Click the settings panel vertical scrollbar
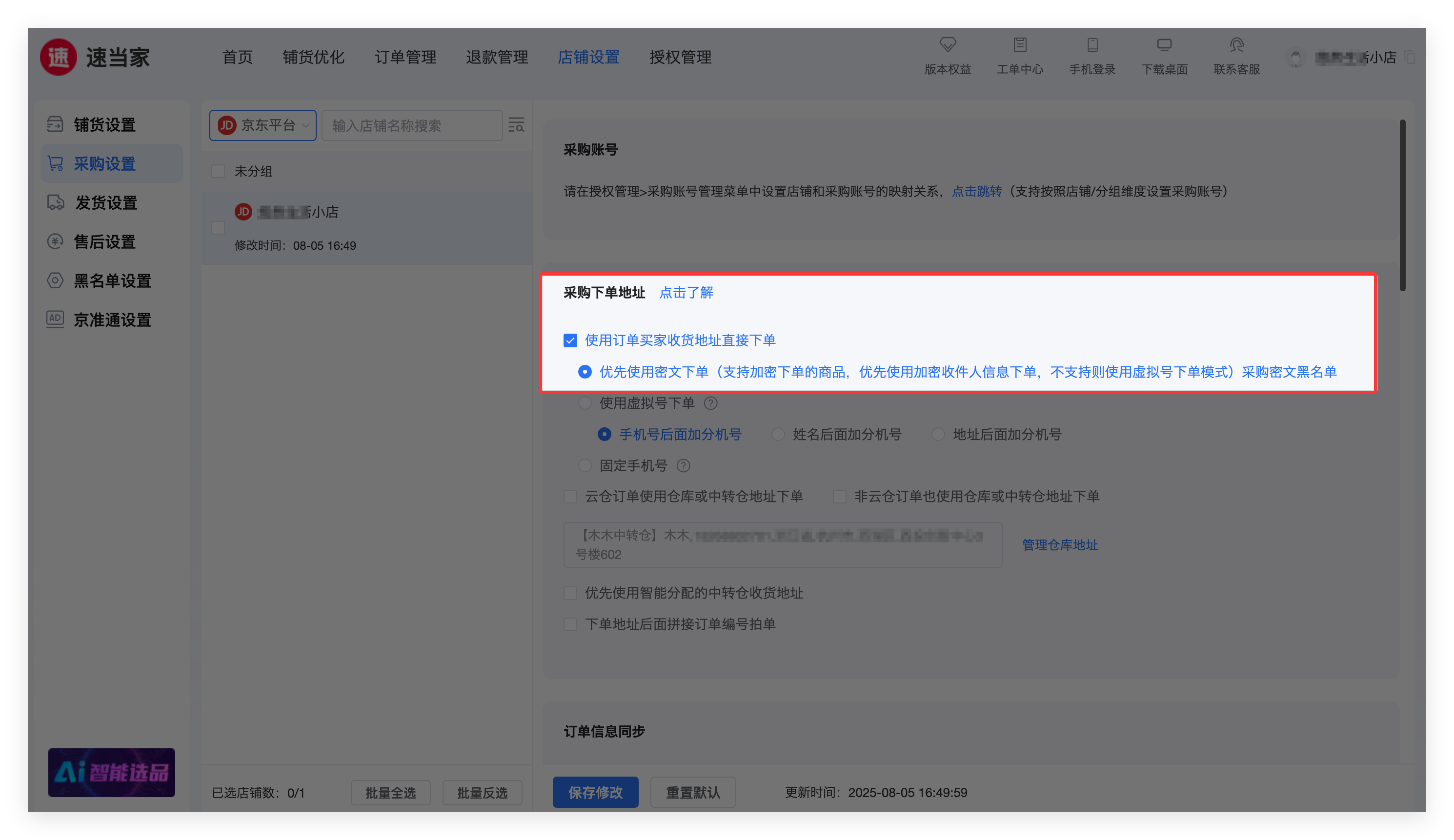The image size is (1454, 840). [1402, 205]
